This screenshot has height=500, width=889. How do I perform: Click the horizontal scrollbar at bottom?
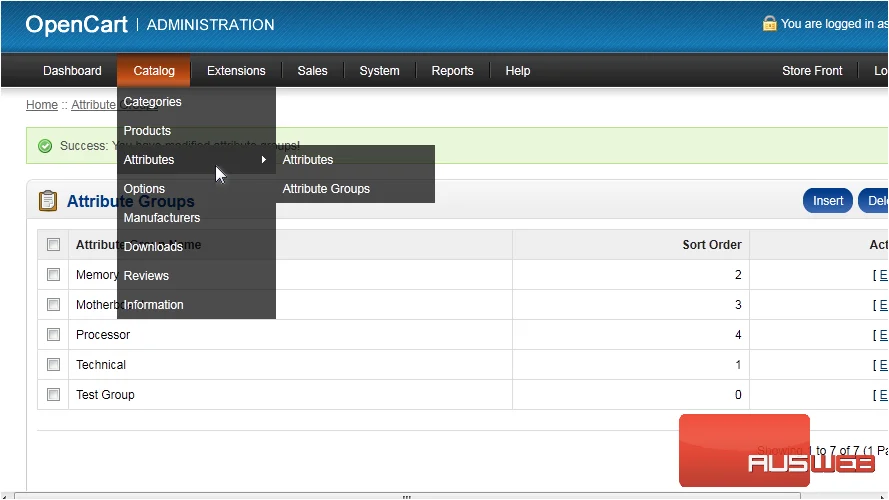[407, 496]
